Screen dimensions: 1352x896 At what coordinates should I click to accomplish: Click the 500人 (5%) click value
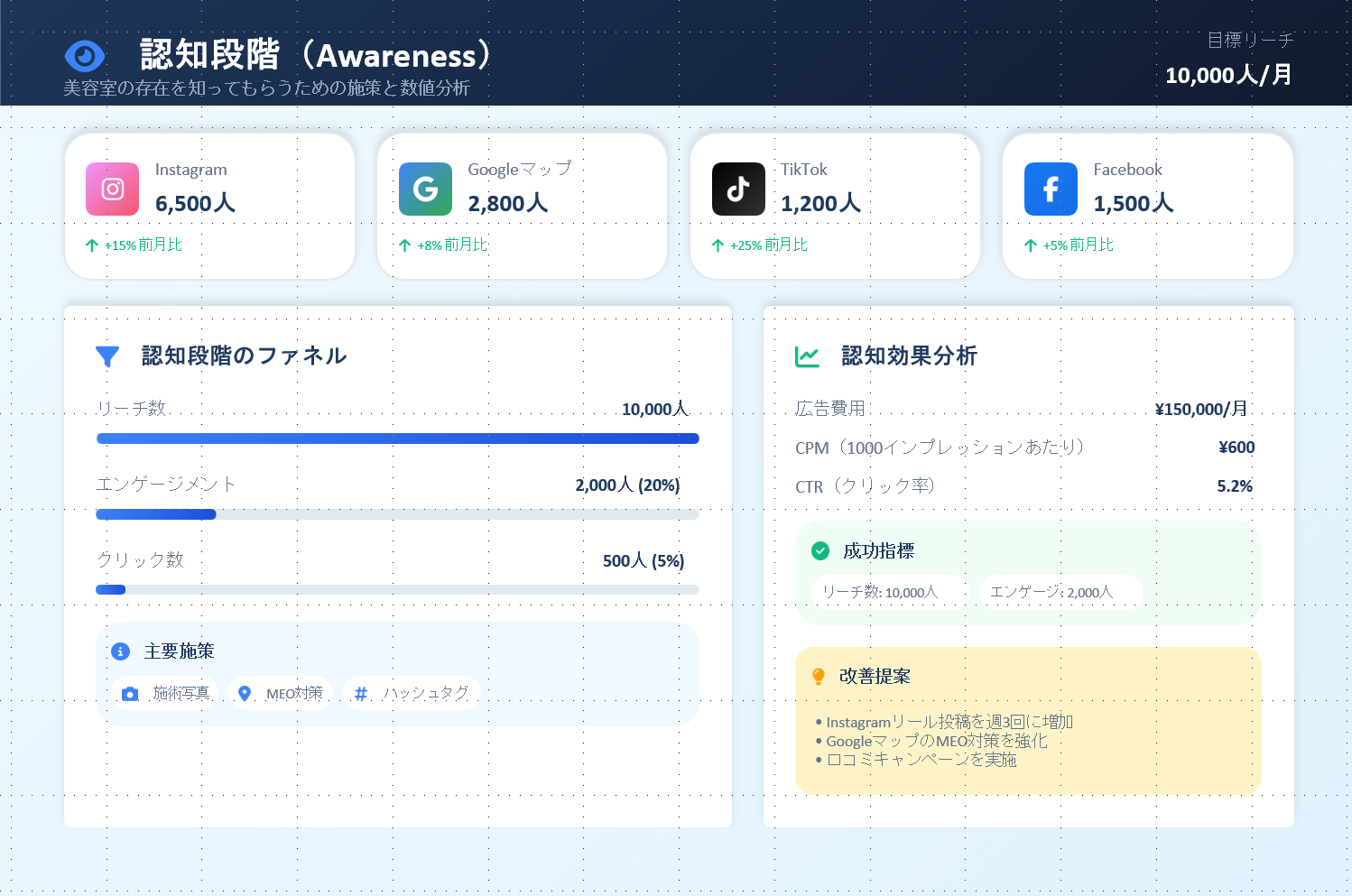coord(644,561)
